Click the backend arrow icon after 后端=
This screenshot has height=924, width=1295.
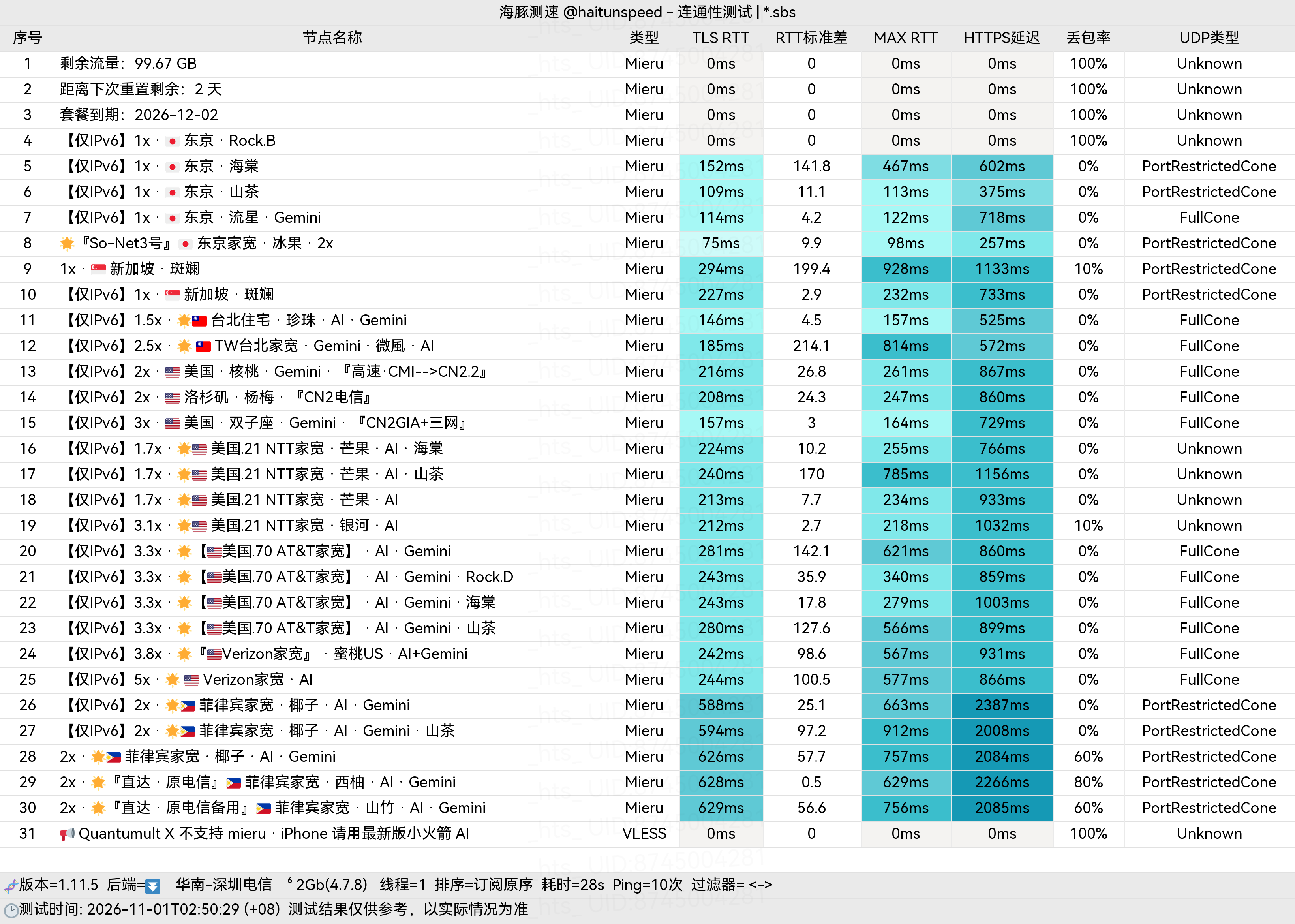pyautogui.click(x=152, y=886)
